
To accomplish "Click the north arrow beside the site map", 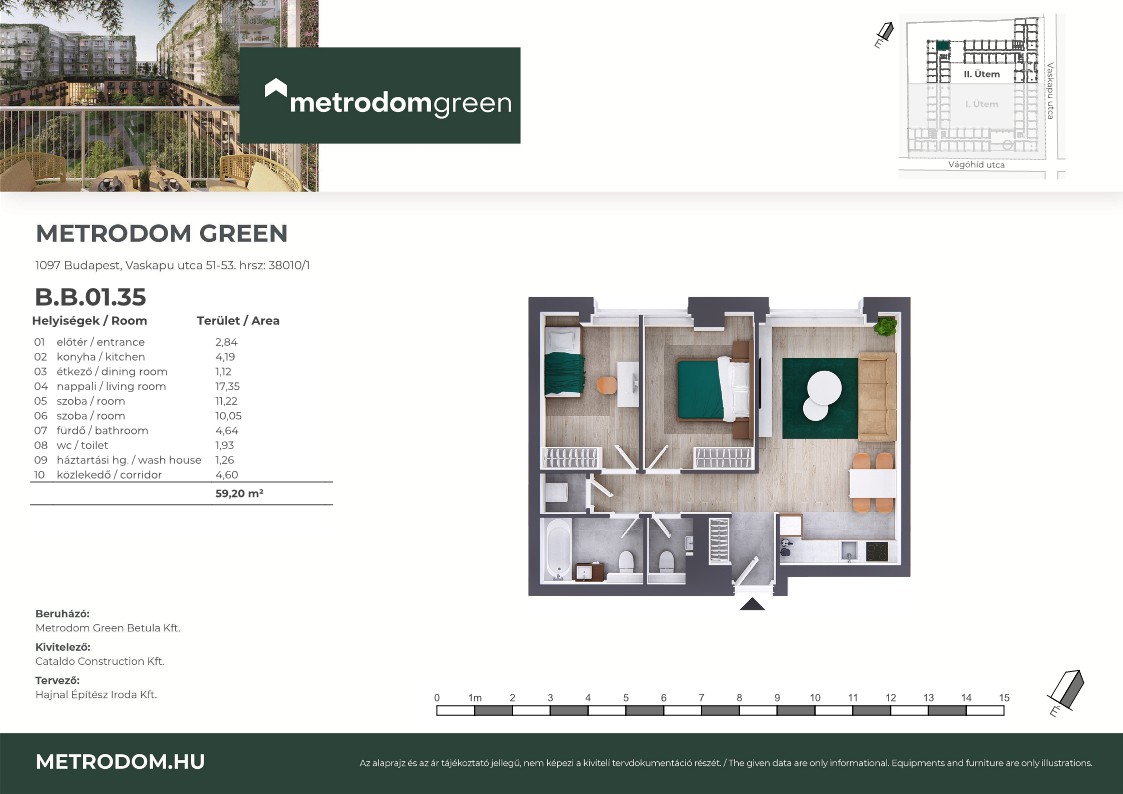I will pyautogui.click(x=883, y=36).
